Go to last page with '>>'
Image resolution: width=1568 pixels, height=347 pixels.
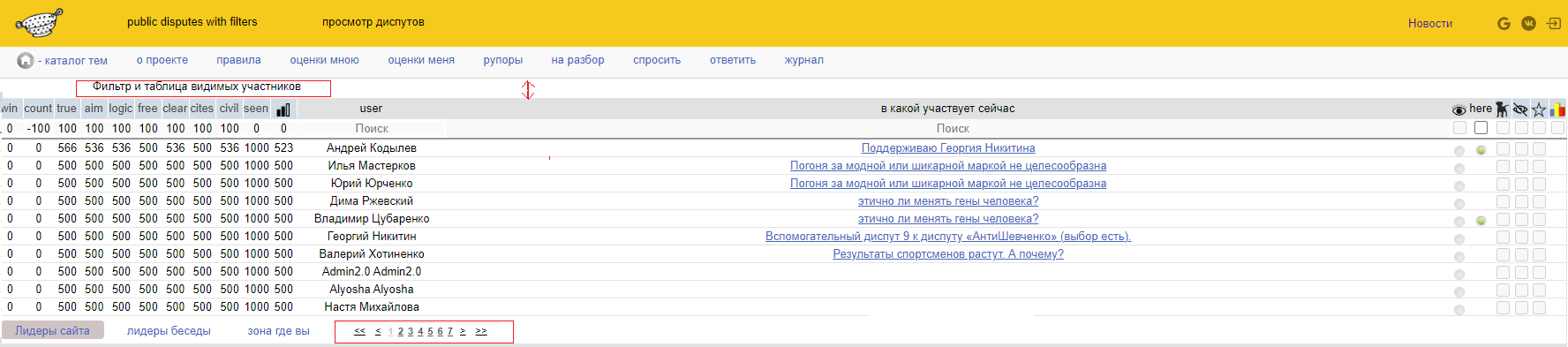tap(481, 331)
